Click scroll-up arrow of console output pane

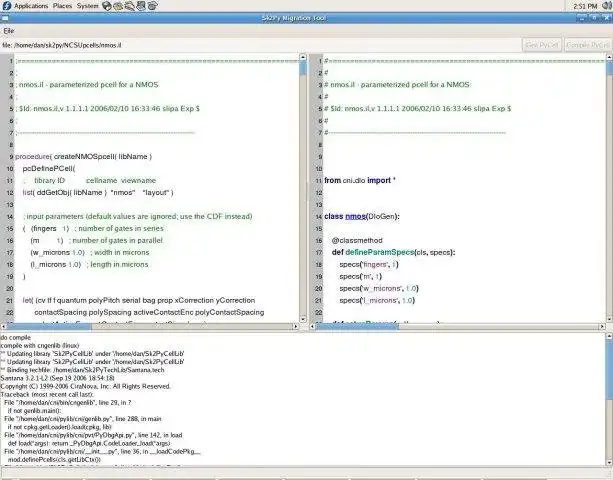click(x=609, y=336)
